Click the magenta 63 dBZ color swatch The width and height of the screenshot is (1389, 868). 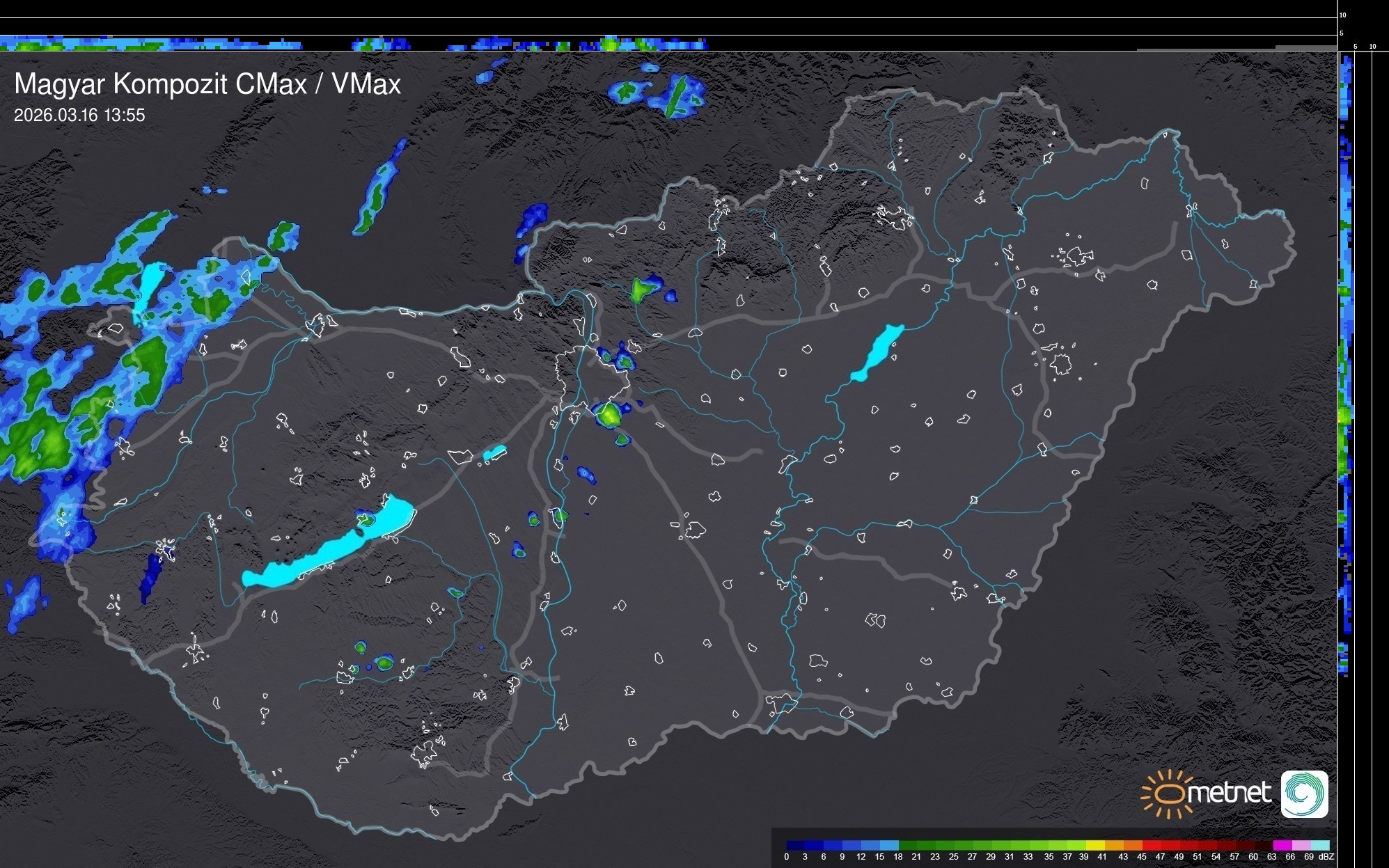(1281, 845)
